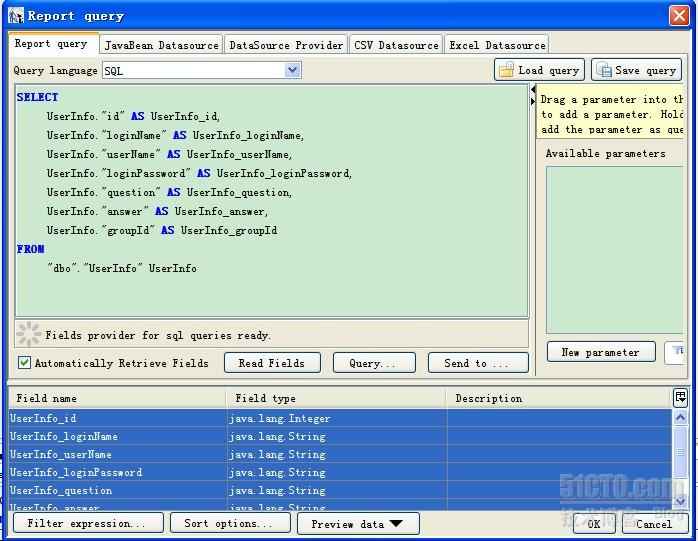698x541 pixels.
Task: Open Filter expression... dialog
Action: pyautogui.click(x=89, y=523)
